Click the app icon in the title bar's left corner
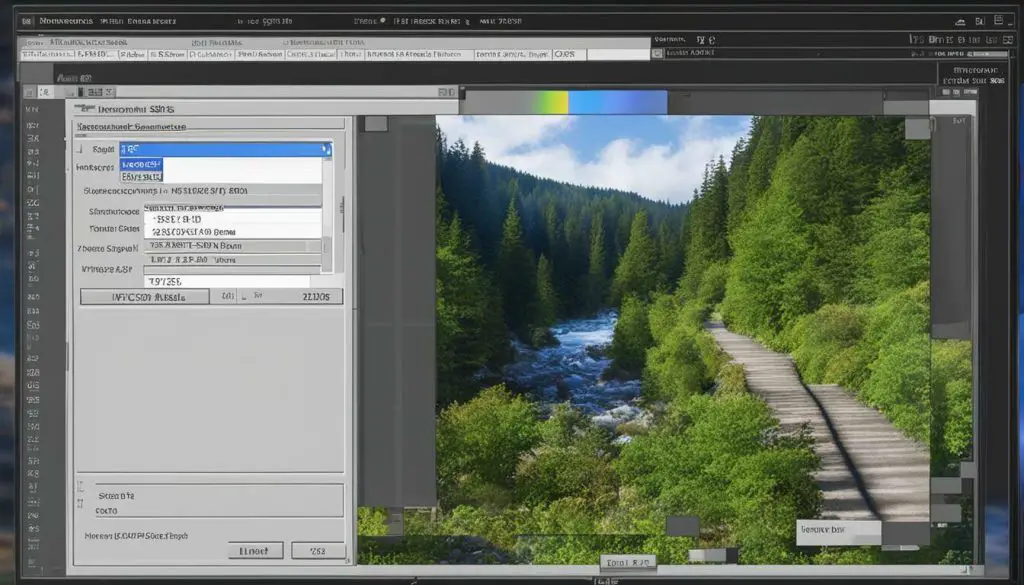 [x=26, y=21]
